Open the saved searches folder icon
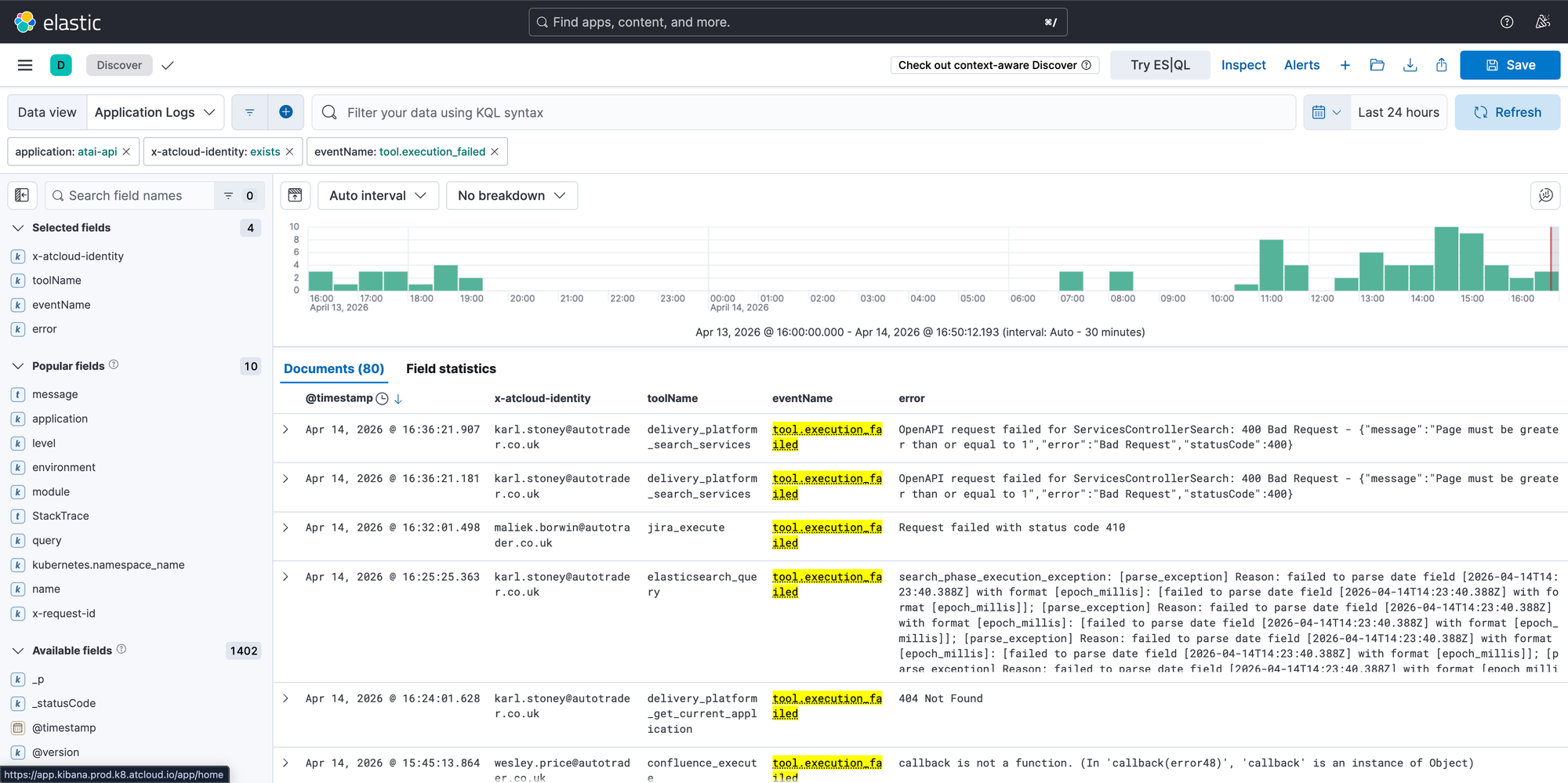Viewport: 1568px width, 783px height. (1377, 65)
